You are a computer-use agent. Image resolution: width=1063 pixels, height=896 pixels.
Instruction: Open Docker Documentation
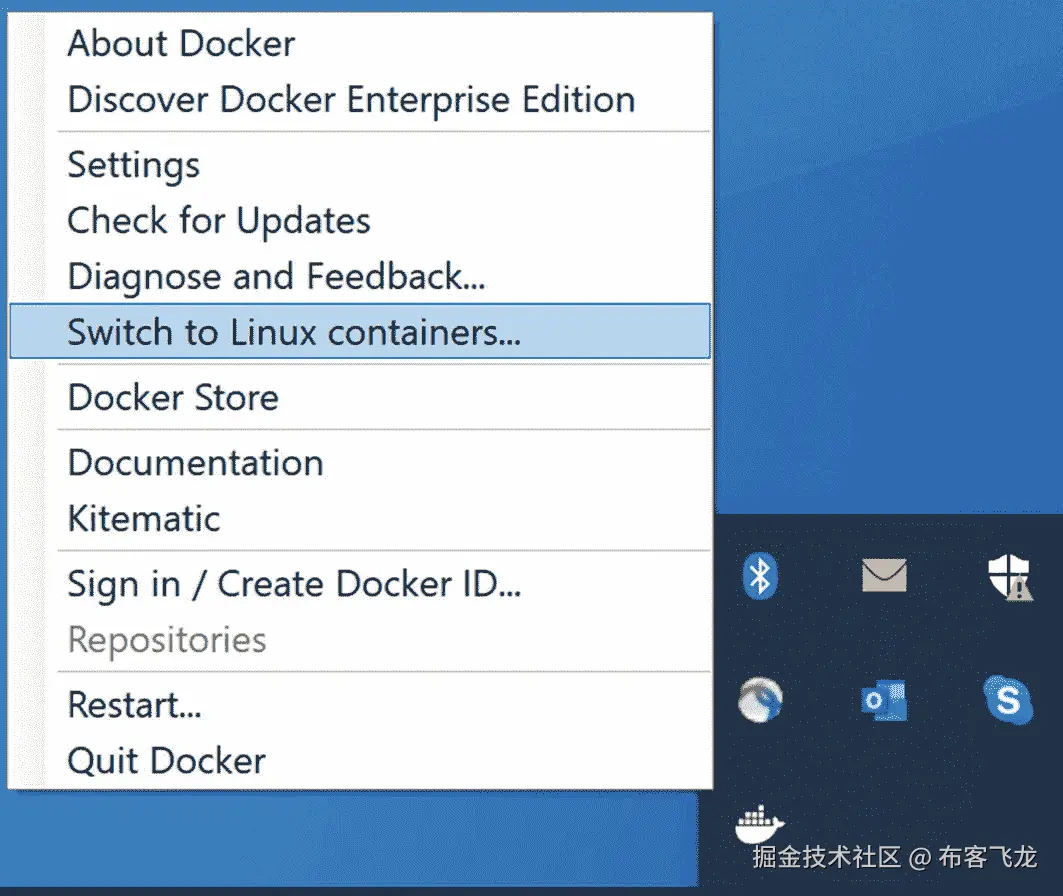tap(360, 463)
